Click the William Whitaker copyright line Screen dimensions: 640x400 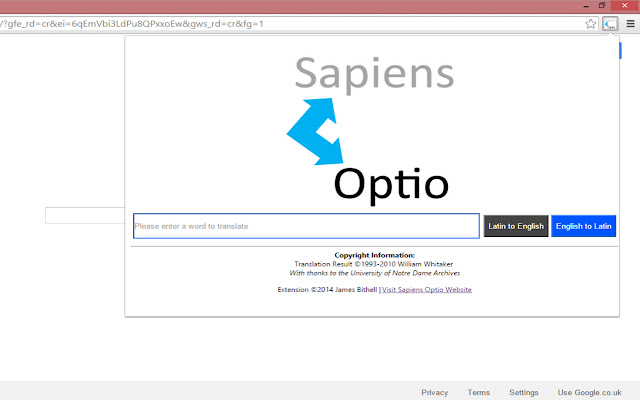tap(373, 264)
